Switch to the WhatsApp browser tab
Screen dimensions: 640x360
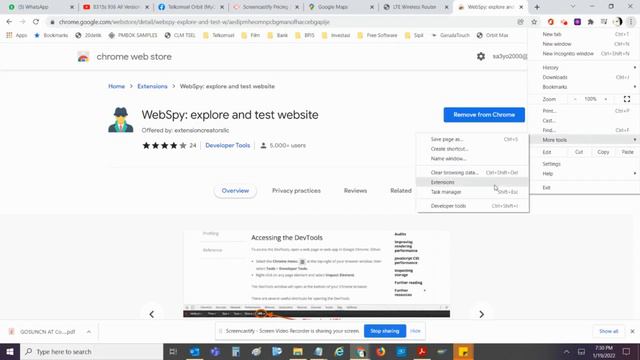40,7
